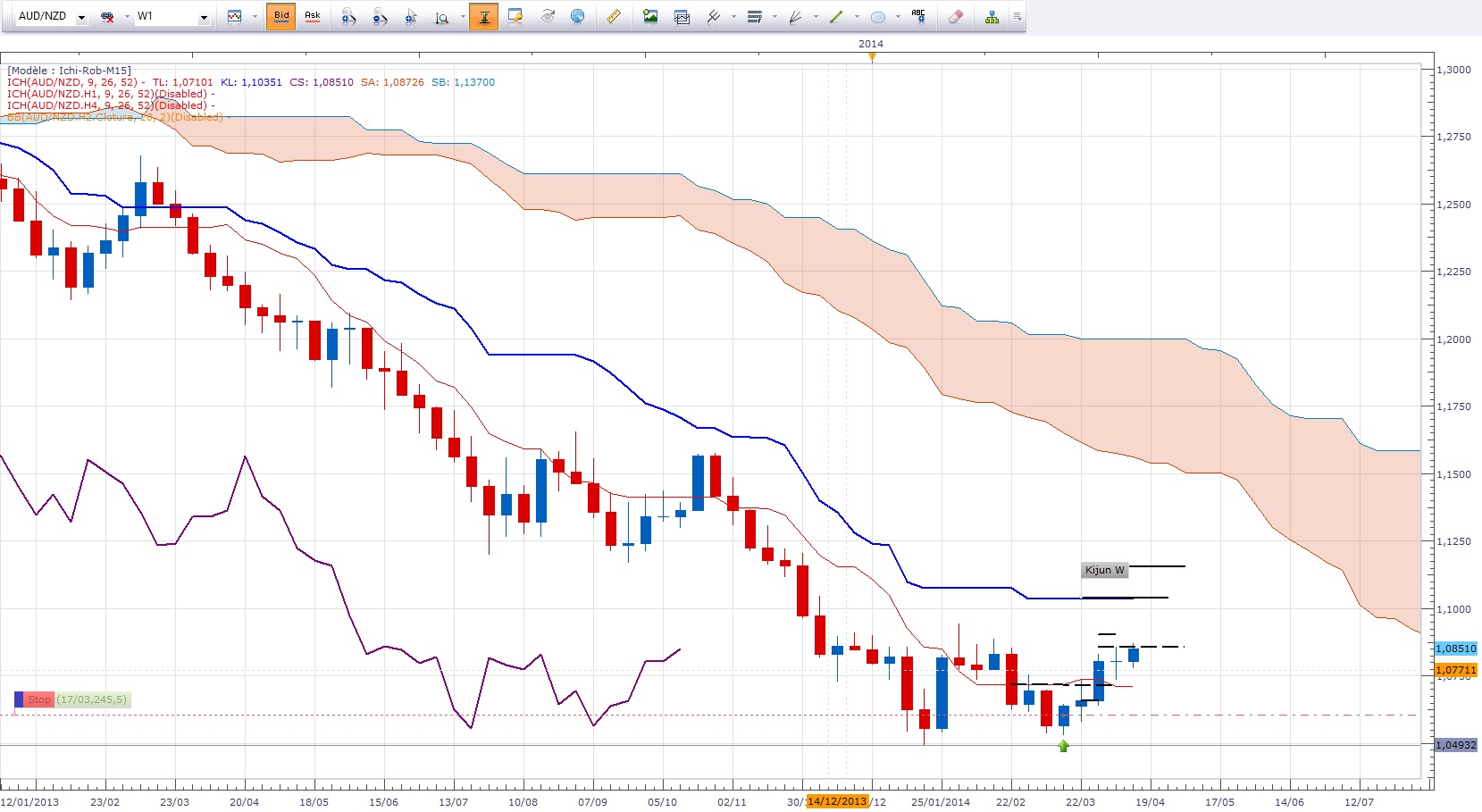Click the green up arrow signal marker
Image resolution: width=1482 pixels, height=812 pixels.
coord(1063,746)
